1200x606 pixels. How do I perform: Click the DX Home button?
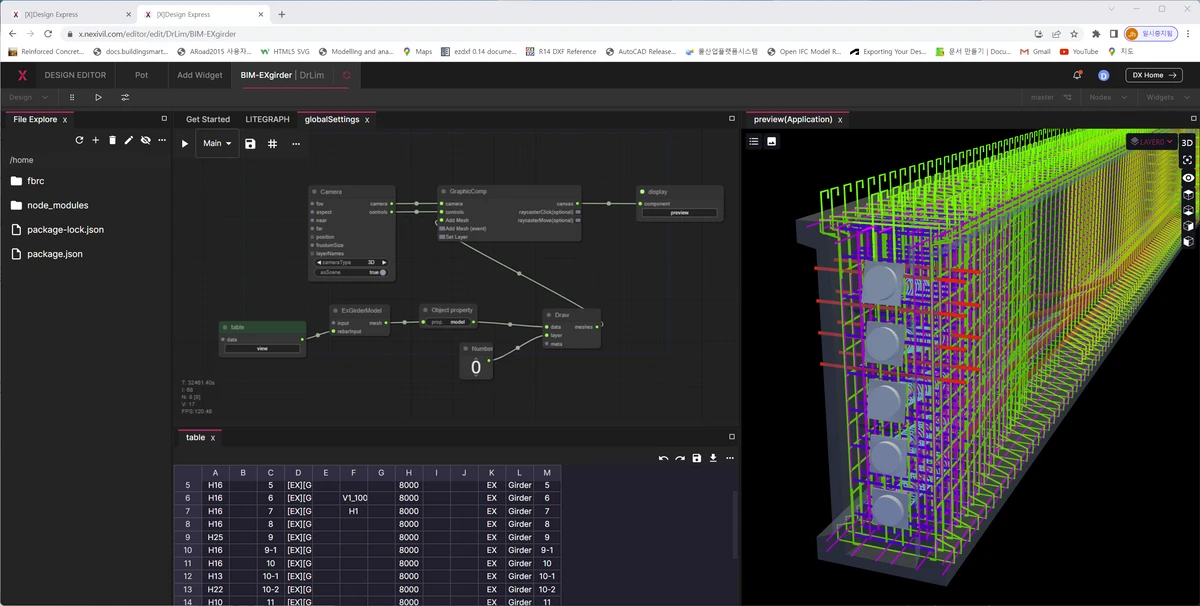click(1154, 75)
